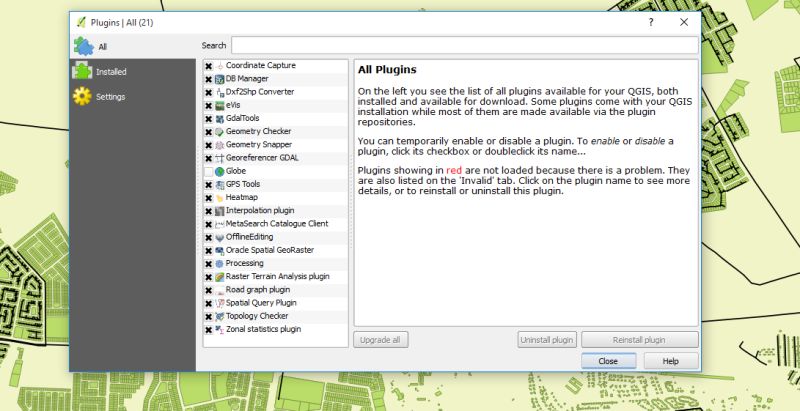The height and width of the screenshot is (411, 800).
Task: Click the Globe plugin icon
Action: click(219, 171)
